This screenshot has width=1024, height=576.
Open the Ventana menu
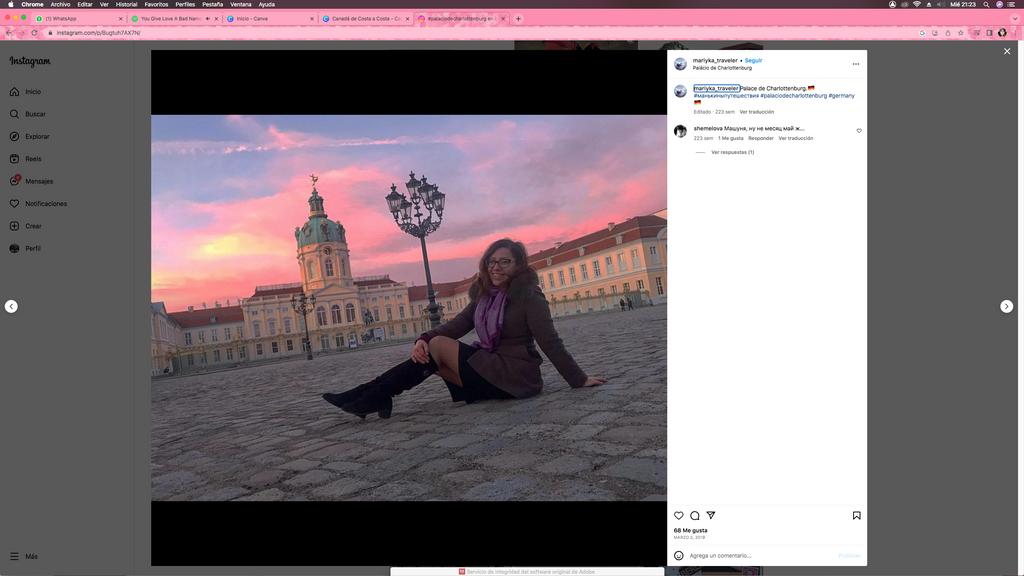[x=240, y=5]
